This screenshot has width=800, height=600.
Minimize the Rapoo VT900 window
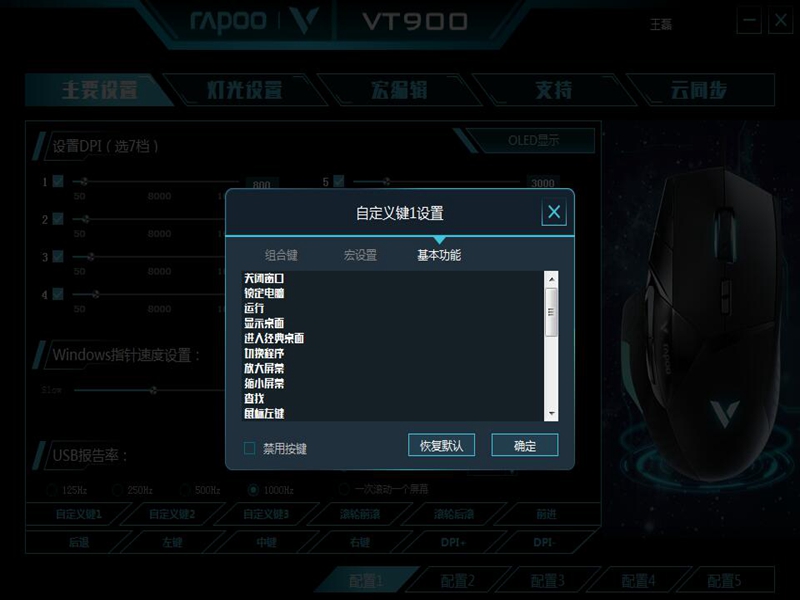749,21
